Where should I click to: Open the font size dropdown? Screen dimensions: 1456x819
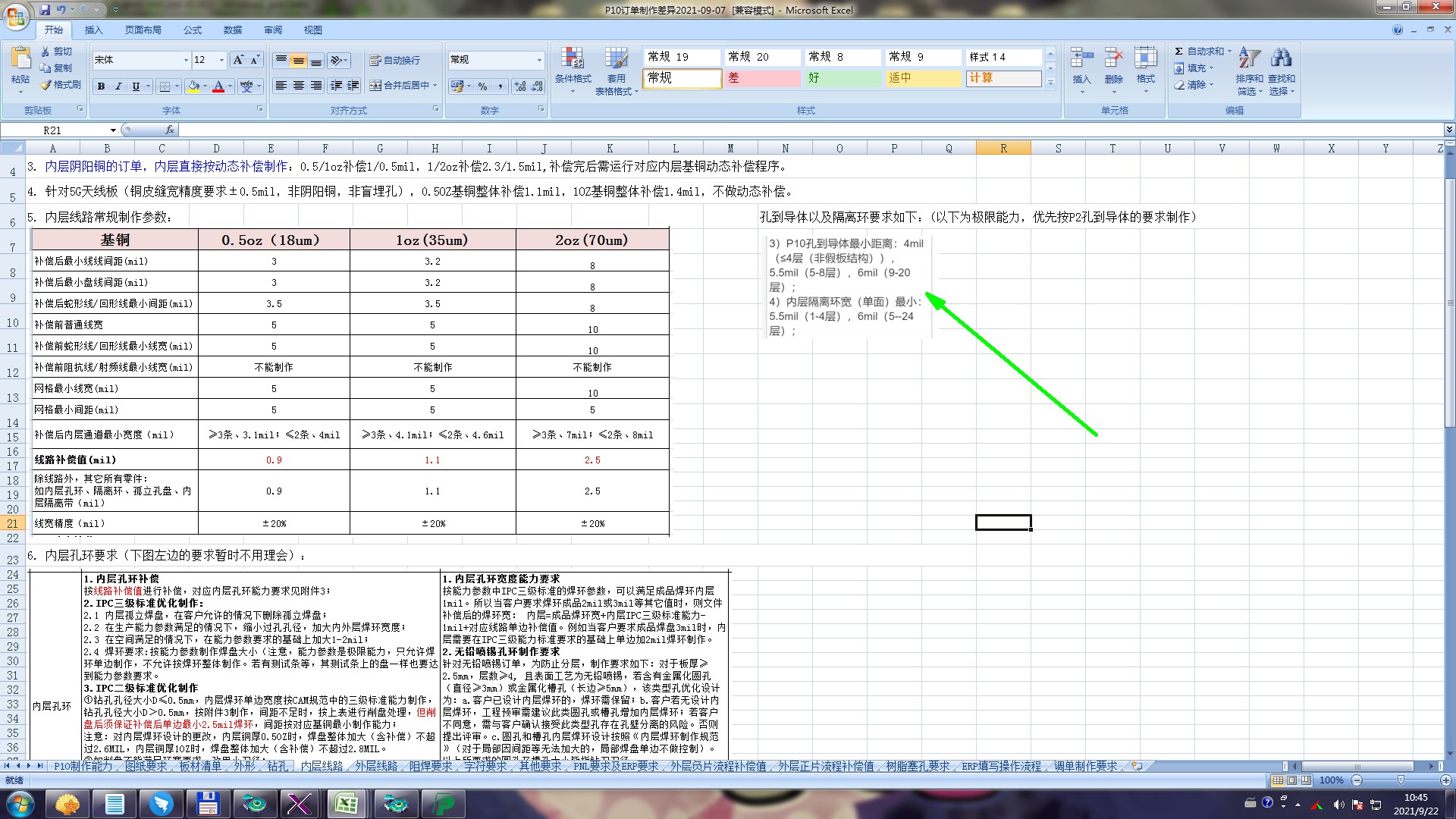[221, 60]
